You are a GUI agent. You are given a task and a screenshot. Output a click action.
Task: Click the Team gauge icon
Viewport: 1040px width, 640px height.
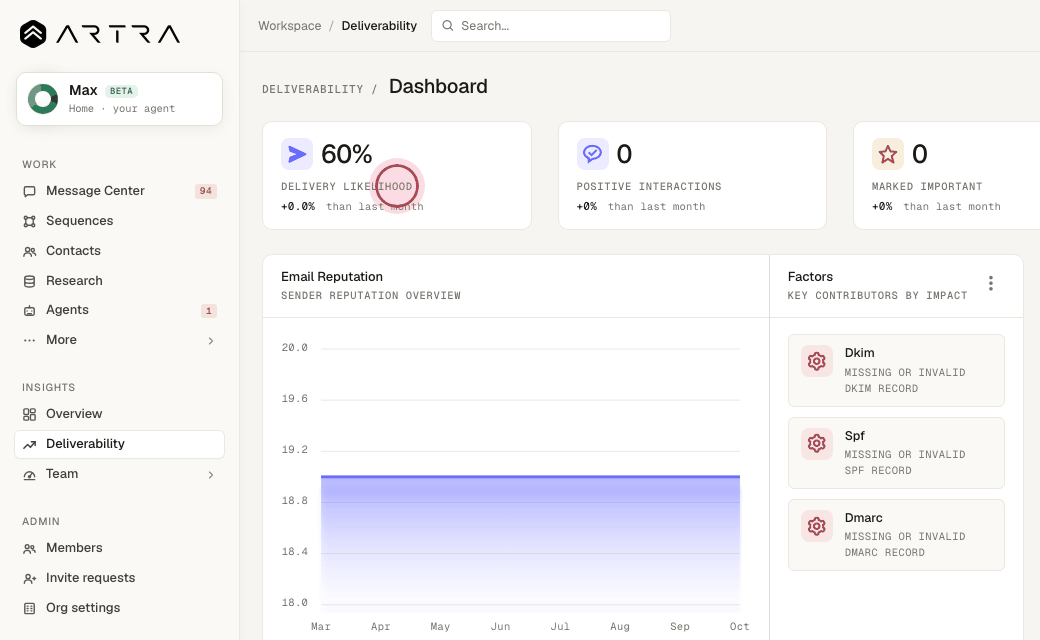[x=29, y=475]
